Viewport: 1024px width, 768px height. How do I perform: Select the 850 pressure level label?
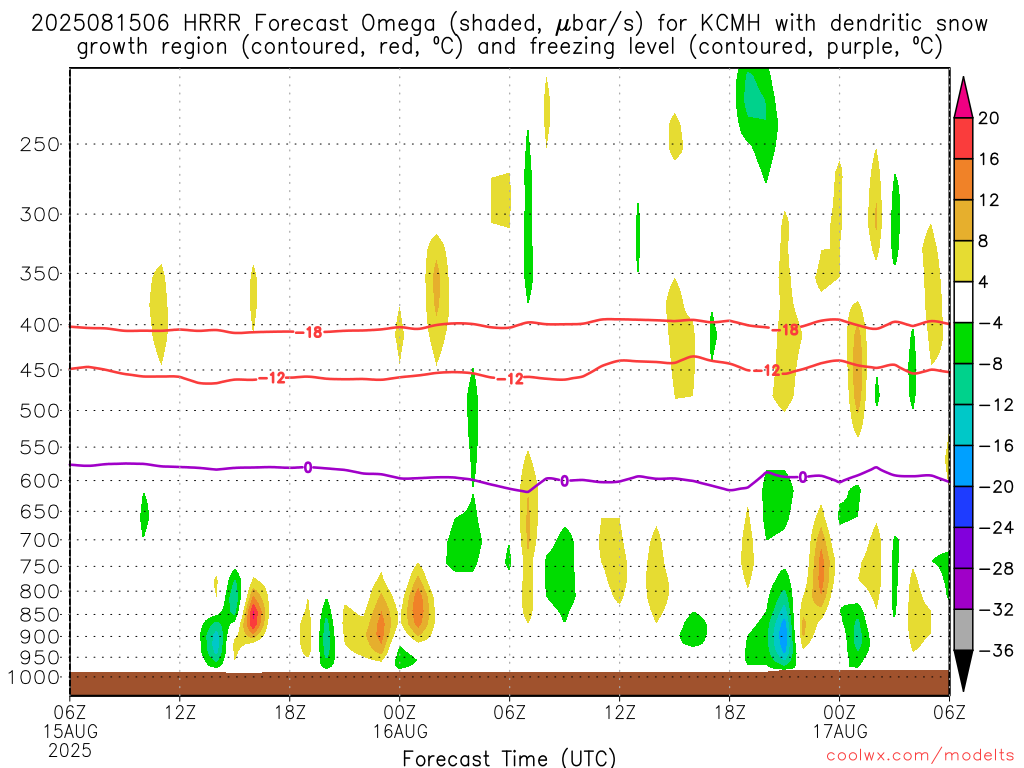point(40,615)
